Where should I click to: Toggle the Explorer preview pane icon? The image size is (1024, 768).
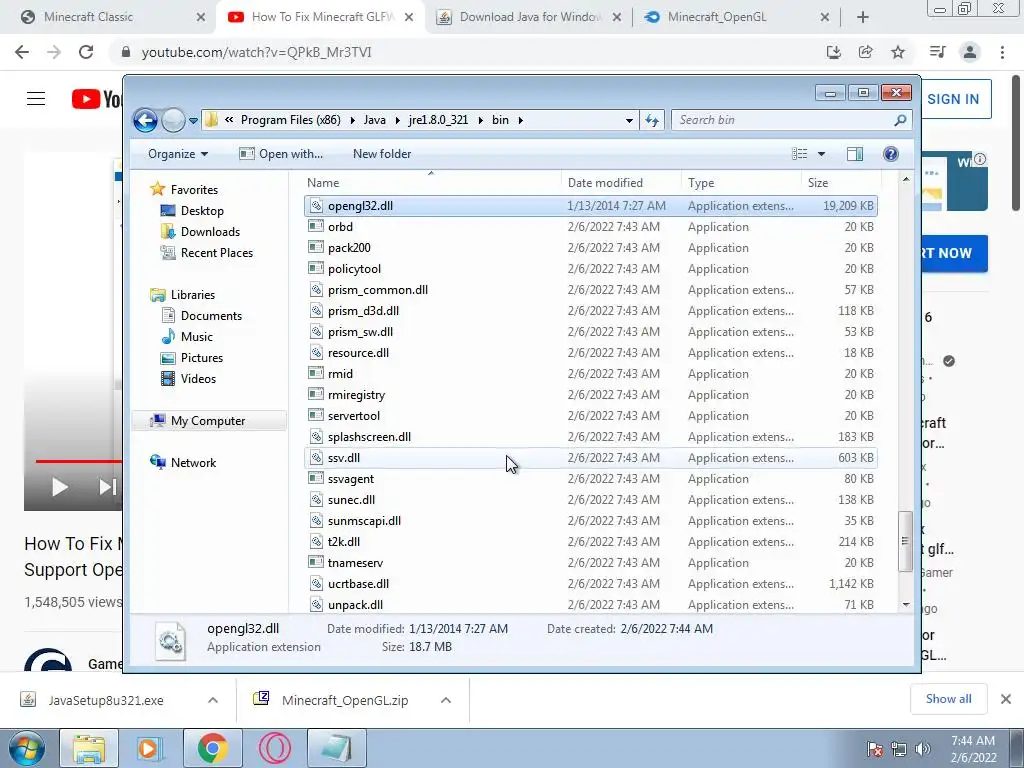[x=854, y=153]
